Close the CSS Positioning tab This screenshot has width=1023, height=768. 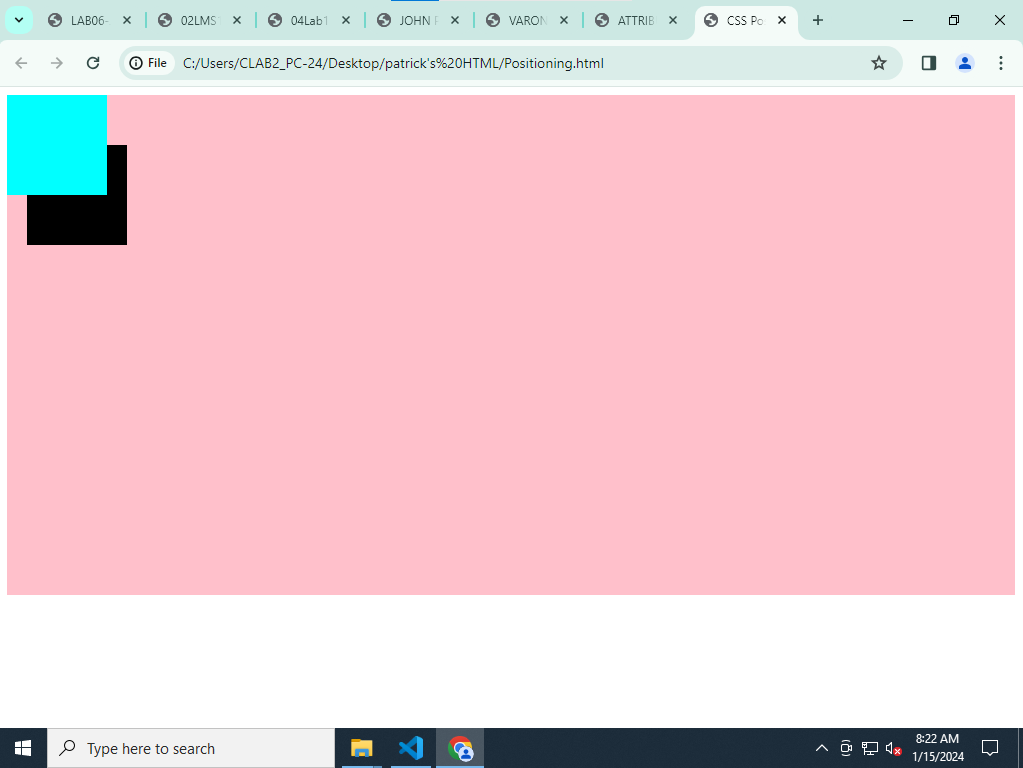pos(782,20)
